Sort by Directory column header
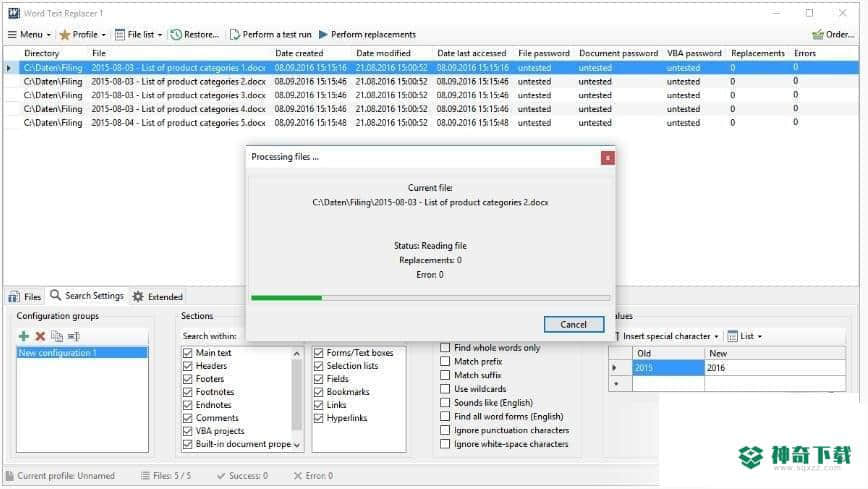Screen dimensions: 868x489 click(x=42, y=53)
